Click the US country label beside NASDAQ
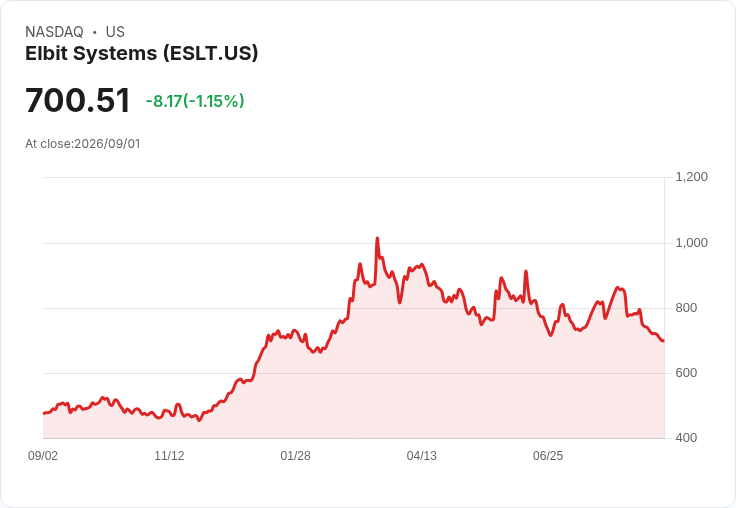 click(115, 32)
